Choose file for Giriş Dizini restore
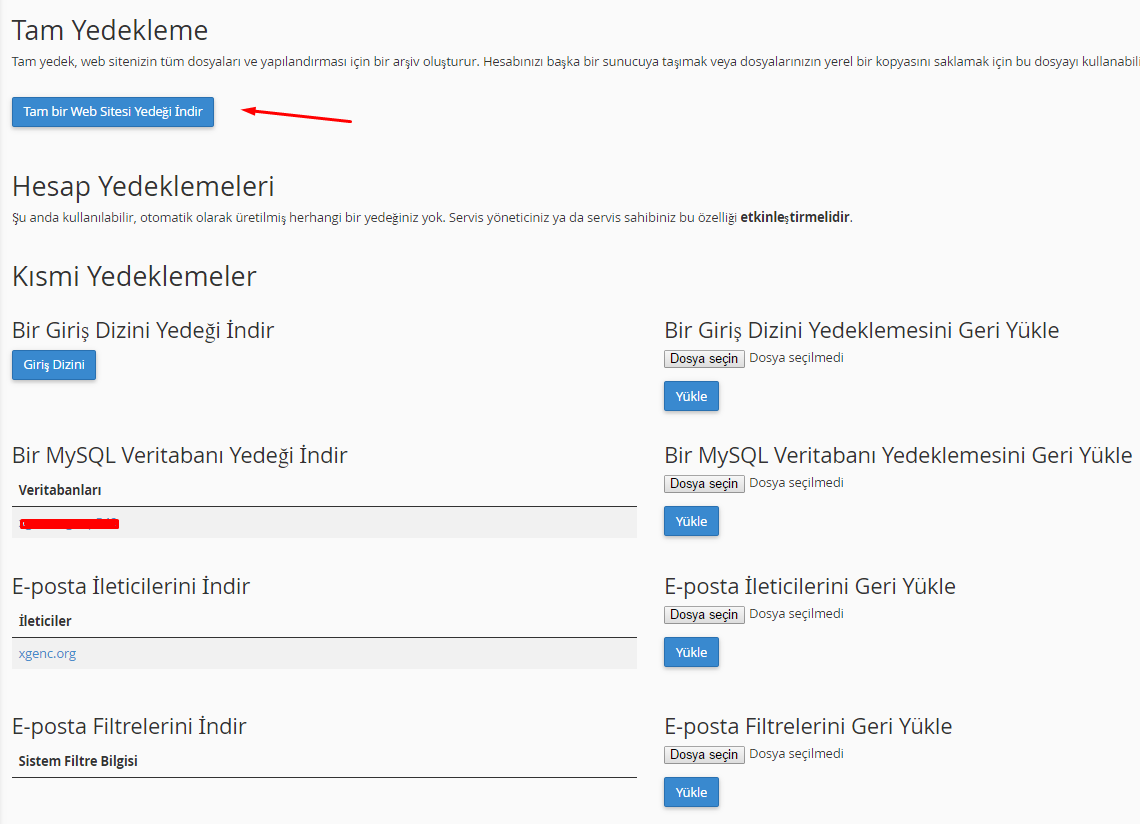The height and width of the screenshot is (824, 1140). pos(704,359)
